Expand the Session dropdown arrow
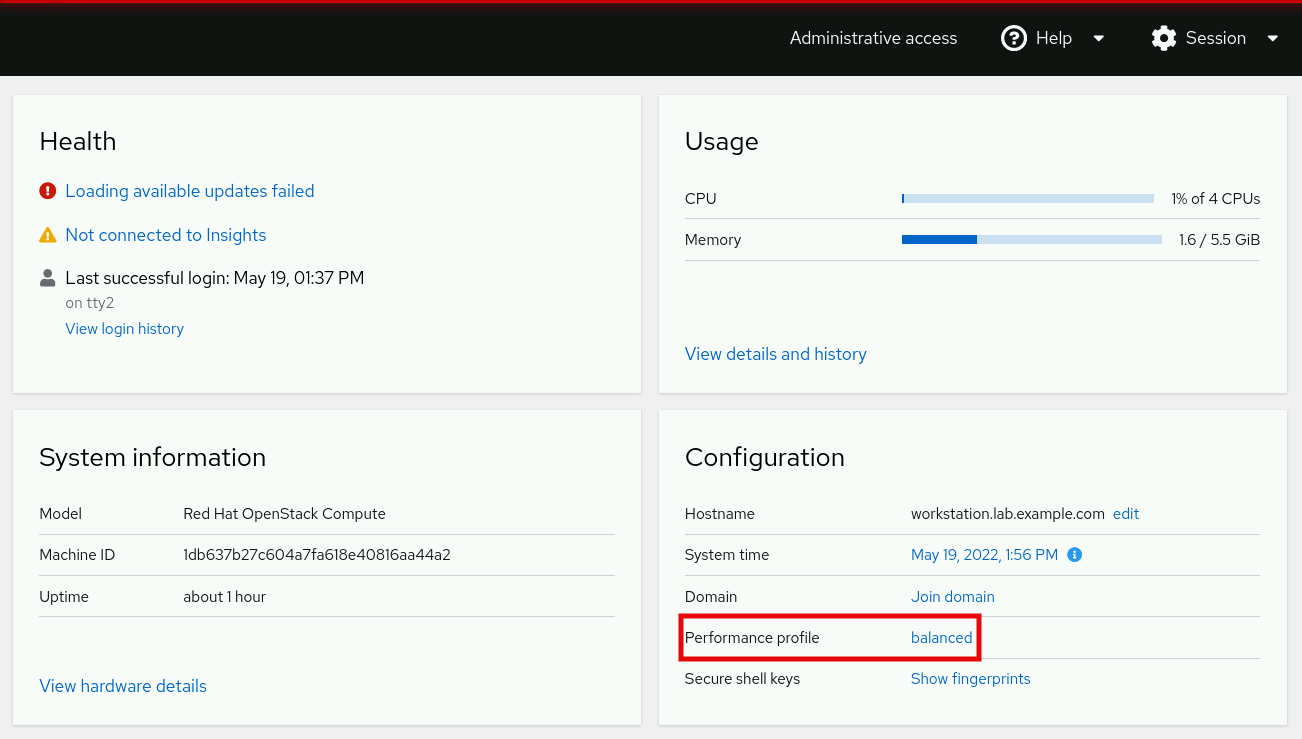Screen dimensions: 1302x739 point(1273,38)
